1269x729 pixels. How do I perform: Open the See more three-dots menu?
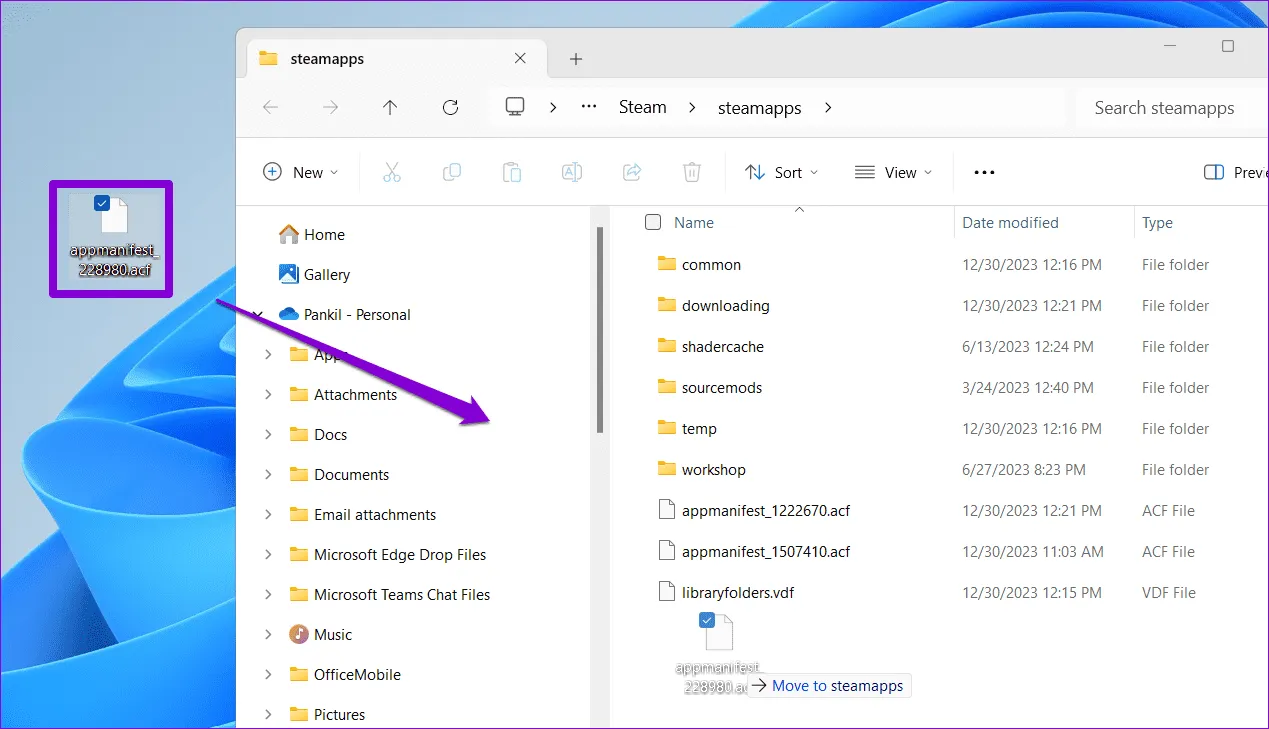point(984,172)
